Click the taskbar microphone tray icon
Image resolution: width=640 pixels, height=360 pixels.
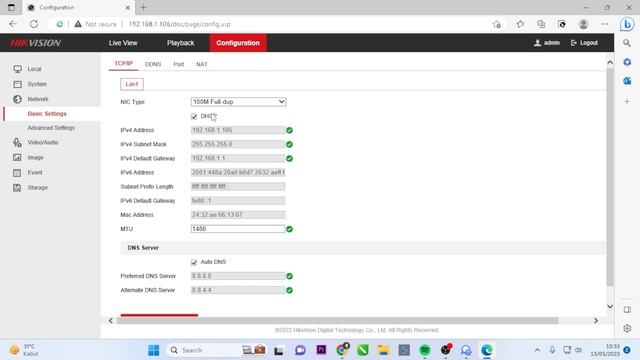coord(552,350)
